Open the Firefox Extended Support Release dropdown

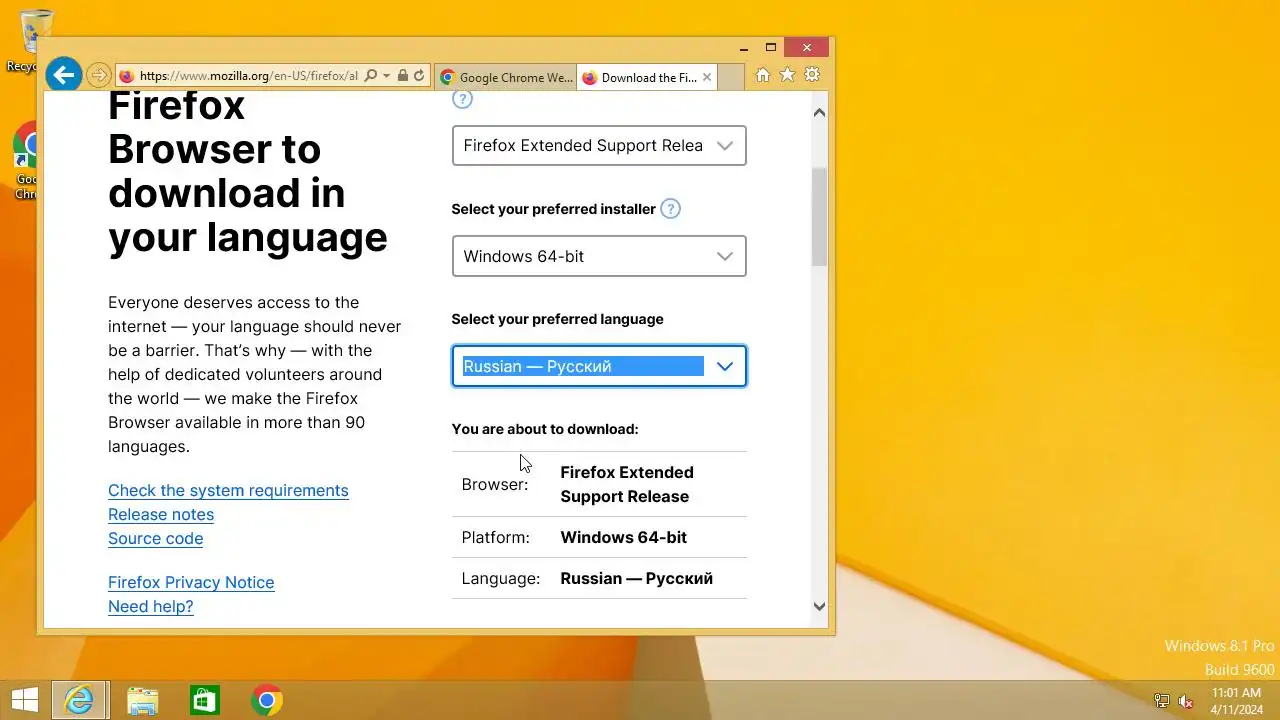point(599,146)
